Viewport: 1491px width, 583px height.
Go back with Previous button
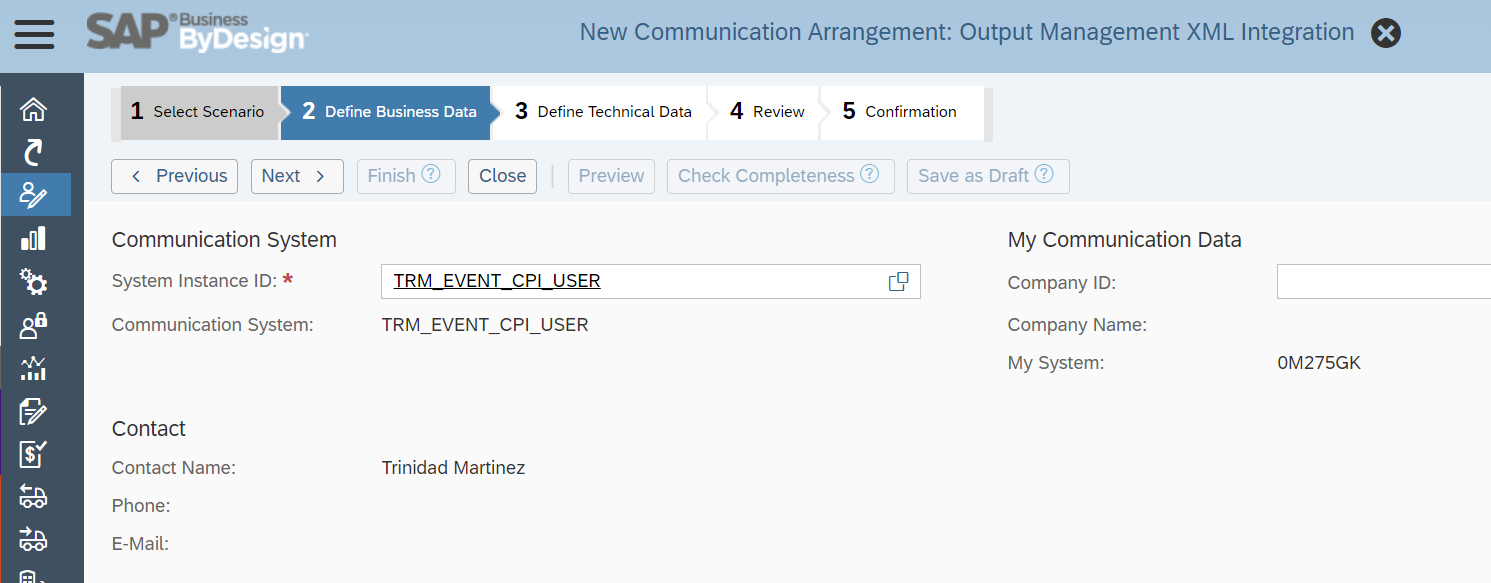(x=175, y=176)
